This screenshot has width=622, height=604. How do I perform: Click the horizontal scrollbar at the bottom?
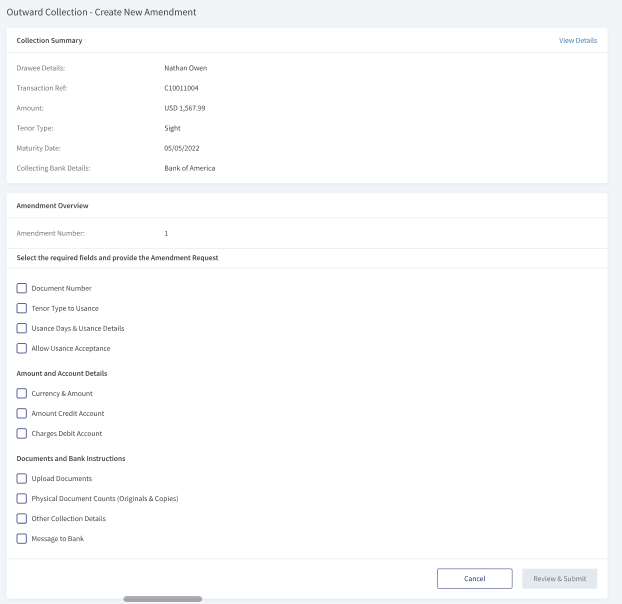pos(163,599)
